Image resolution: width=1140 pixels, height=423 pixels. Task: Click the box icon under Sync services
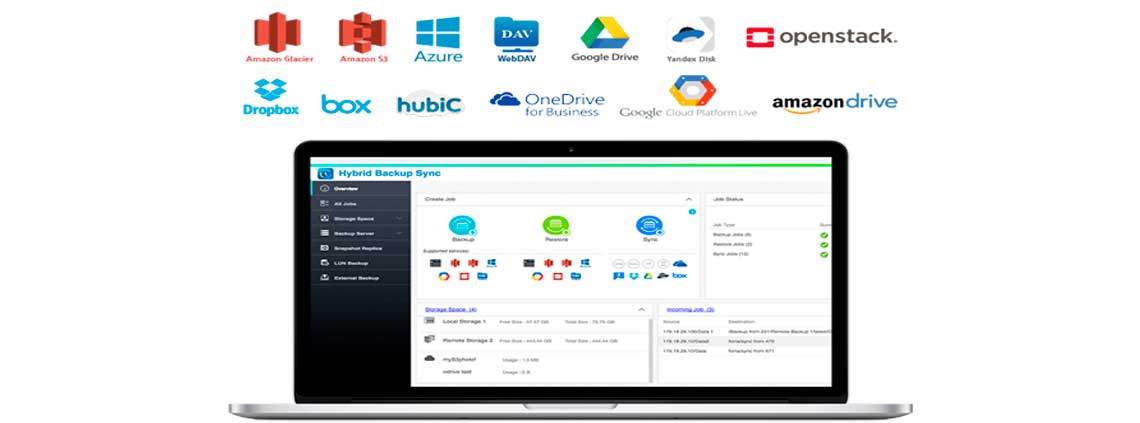(680, 275)
